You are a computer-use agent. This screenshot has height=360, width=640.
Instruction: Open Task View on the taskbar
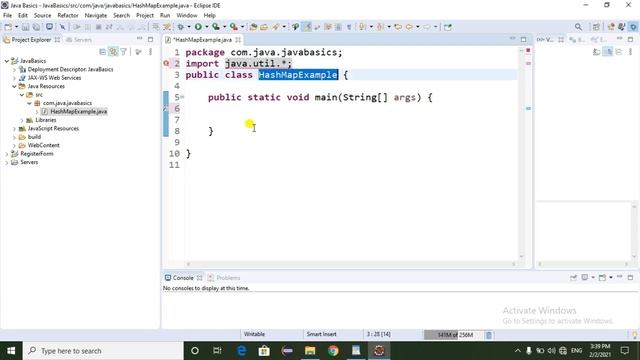[217, 351]
